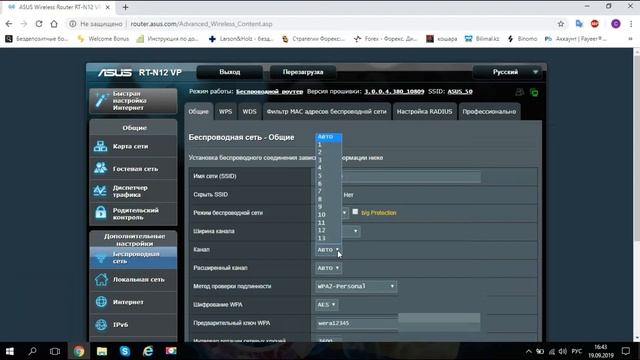Open the Канал Авто dropdown
The width and height of the screenshot is (640, 360).
click(x=328, y=249)
